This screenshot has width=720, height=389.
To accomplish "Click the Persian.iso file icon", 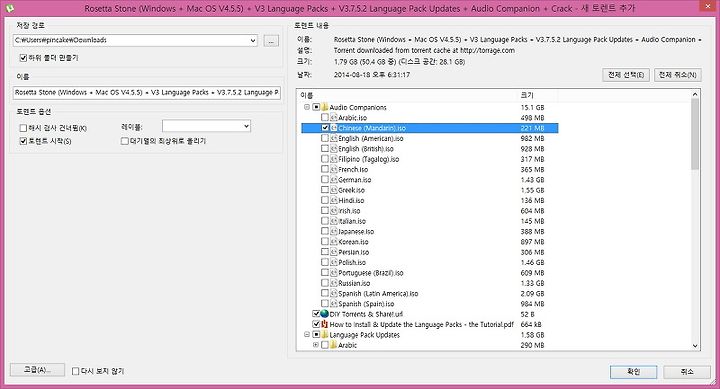I will (x=334, y=252).
